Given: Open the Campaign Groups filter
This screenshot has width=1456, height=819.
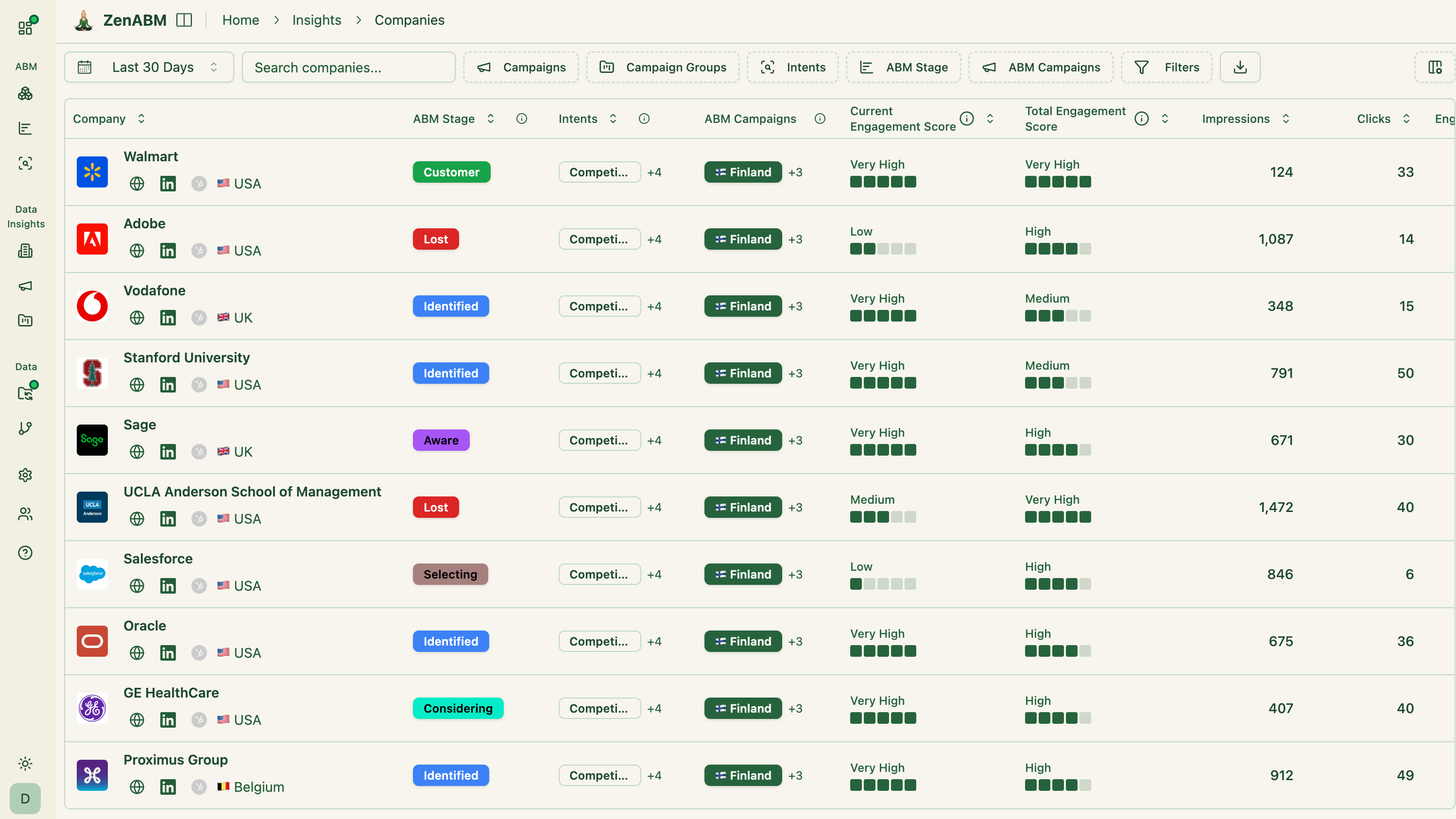Looking at the screenshot, I should (x=663, y=67).
